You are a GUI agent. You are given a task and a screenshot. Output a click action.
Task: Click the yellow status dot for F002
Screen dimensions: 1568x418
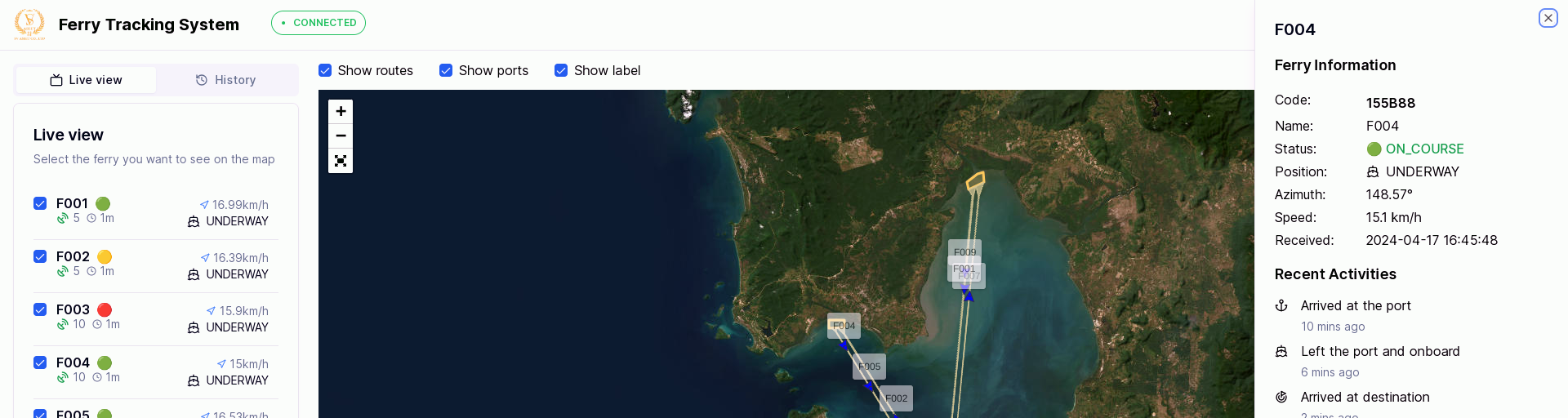(105, 257)
